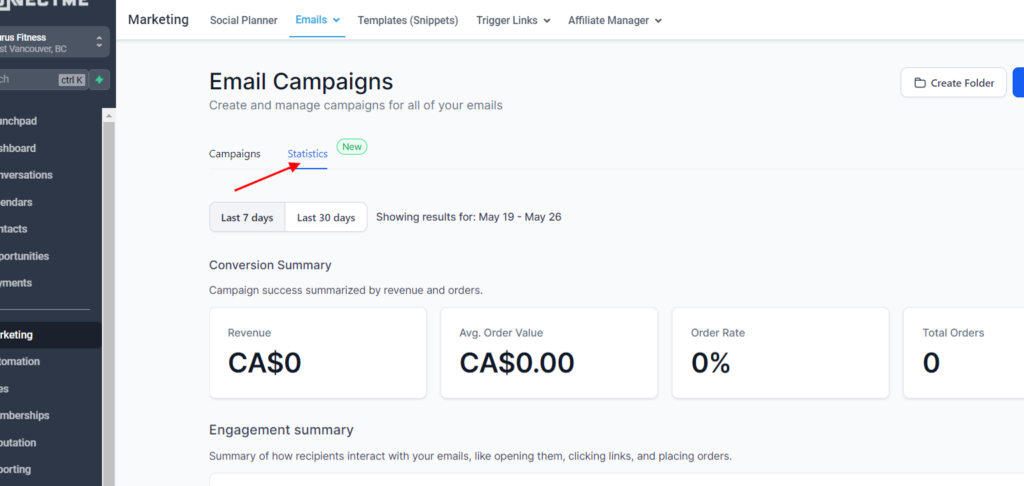Expand the Emails dropdown chevron

pos(336,20)
